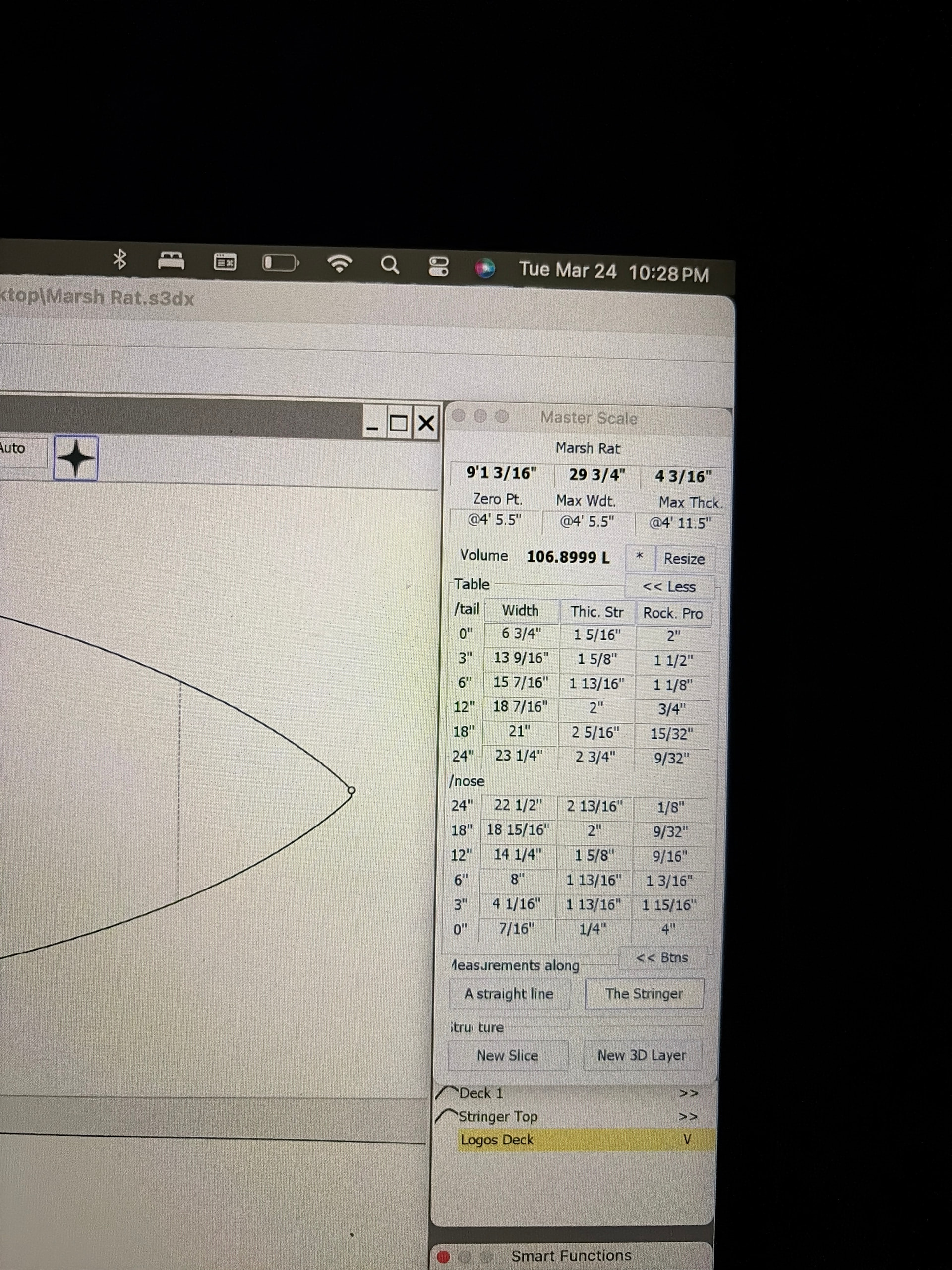The width and height of the screenshot is (952, 1270).
Task: Collapse buttons with << Btns
Action: tap(661, 957)
